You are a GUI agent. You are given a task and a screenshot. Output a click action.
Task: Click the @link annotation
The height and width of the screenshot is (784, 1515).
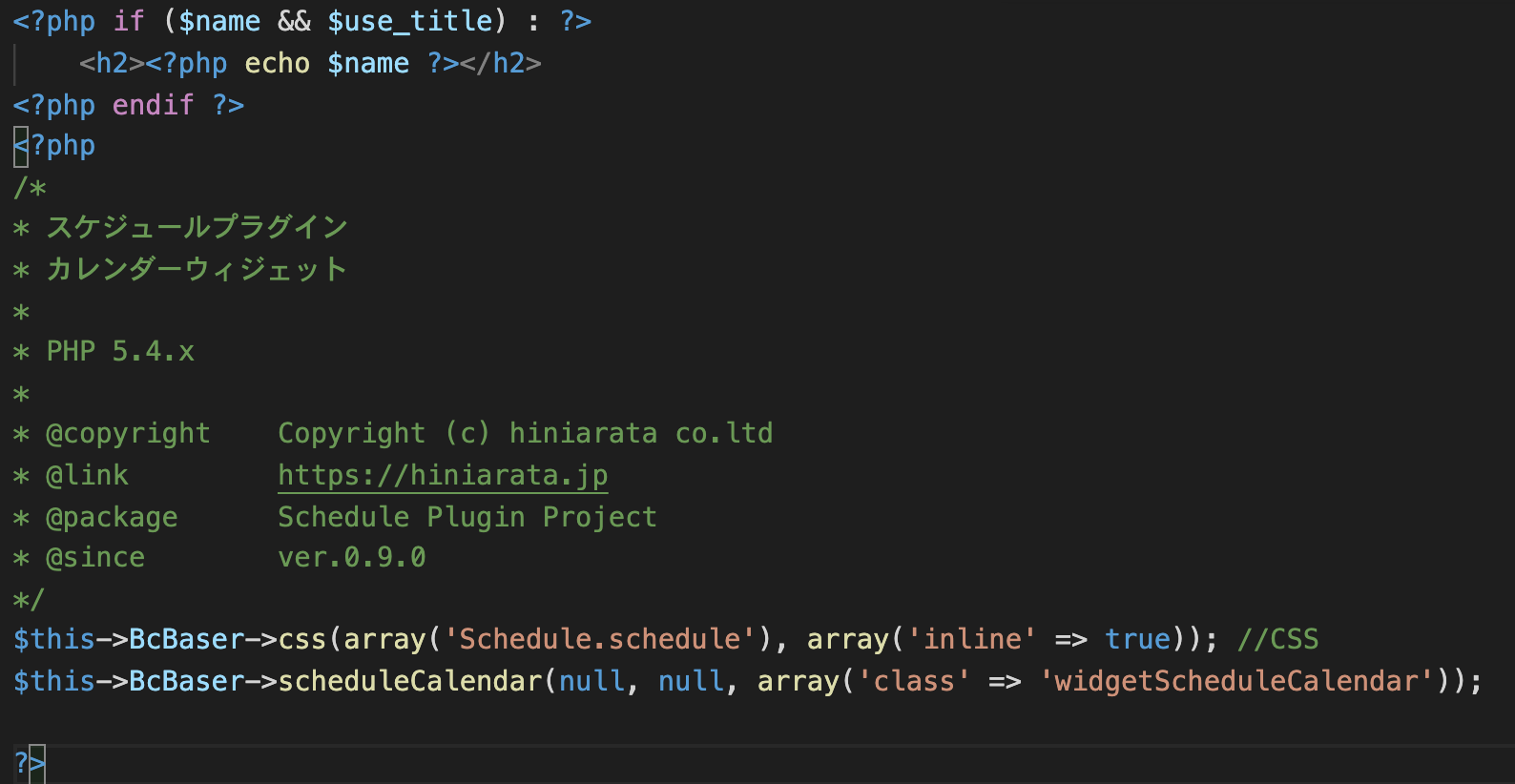click(87, 475)
